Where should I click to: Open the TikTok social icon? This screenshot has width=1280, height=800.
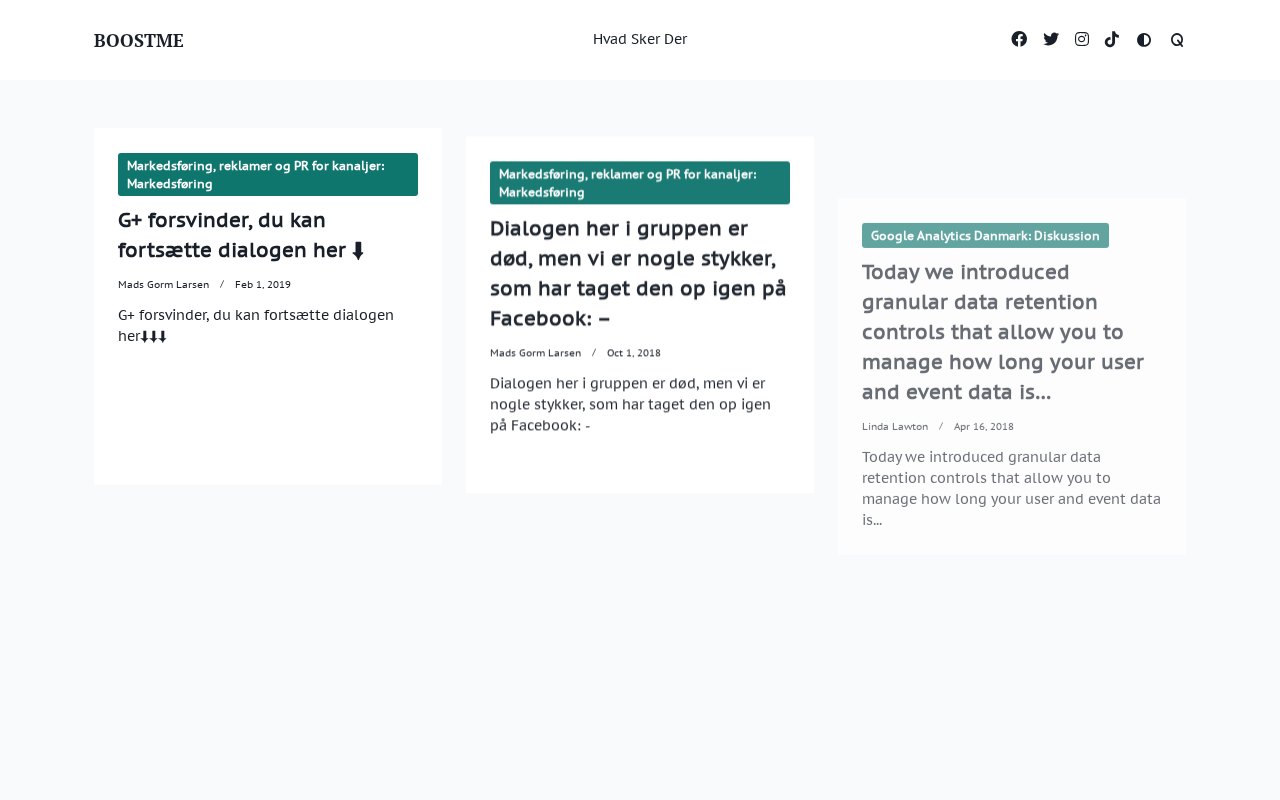click(x=1112, y=39)
